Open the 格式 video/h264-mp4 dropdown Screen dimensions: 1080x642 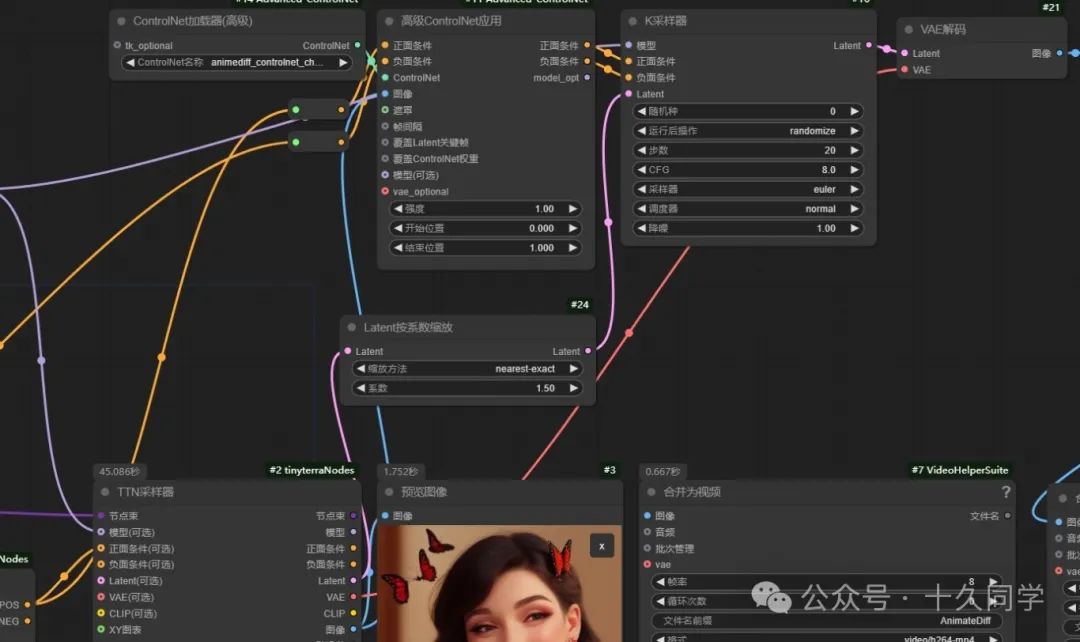click(826, 639)
